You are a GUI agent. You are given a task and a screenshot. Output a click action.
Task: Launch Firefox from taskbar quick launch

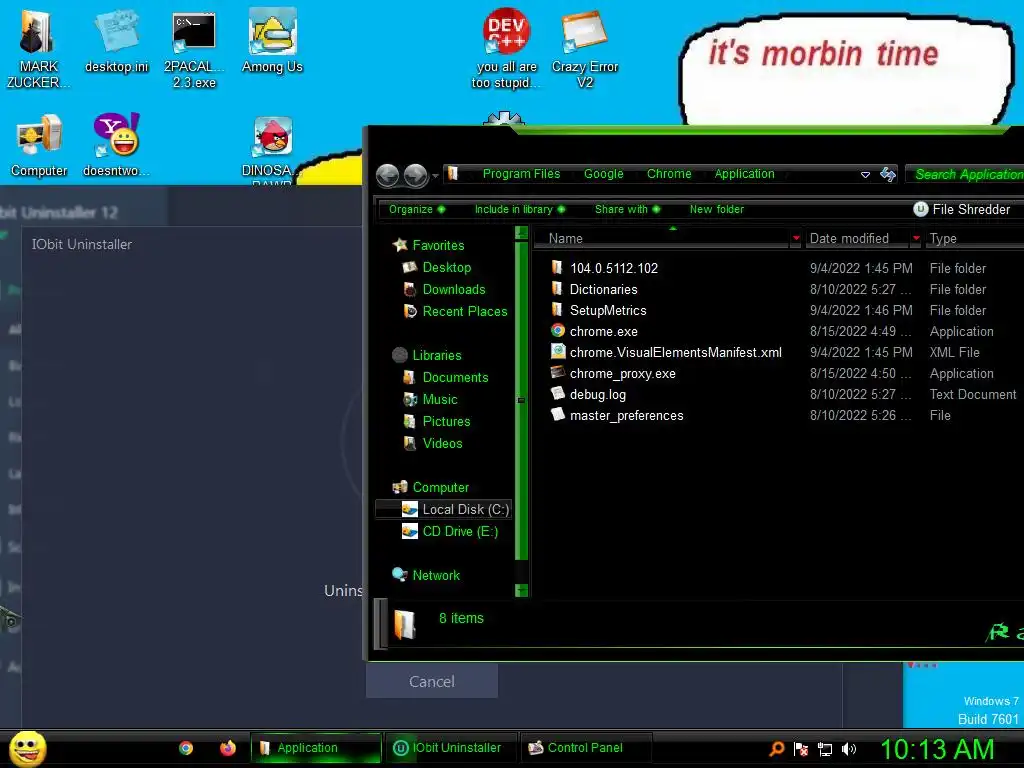tap(227, 748)
